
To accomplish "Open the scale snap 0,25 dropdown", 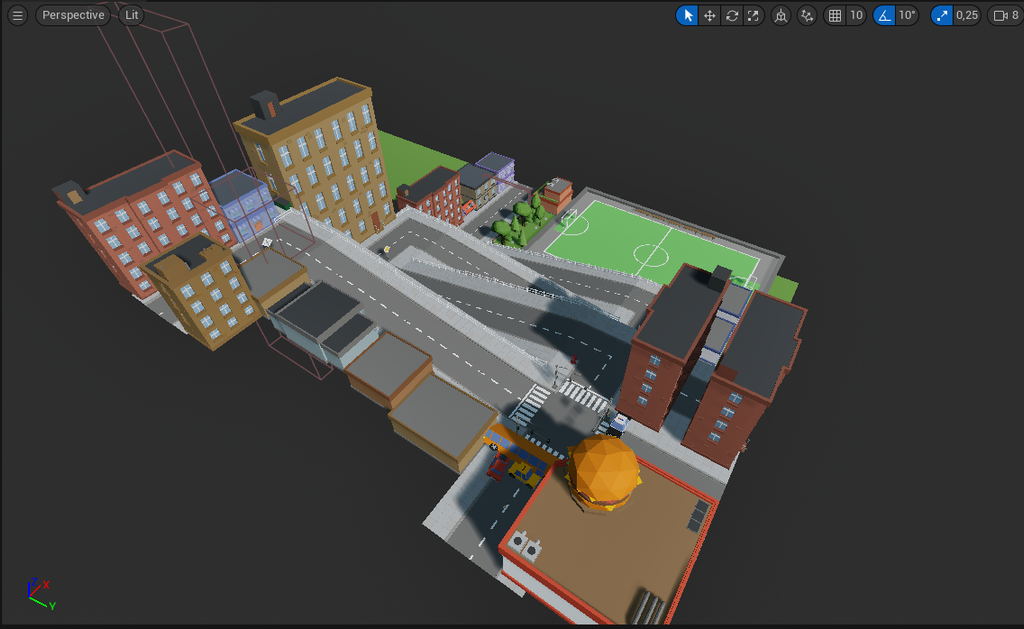I will click(x=967, y=15).
